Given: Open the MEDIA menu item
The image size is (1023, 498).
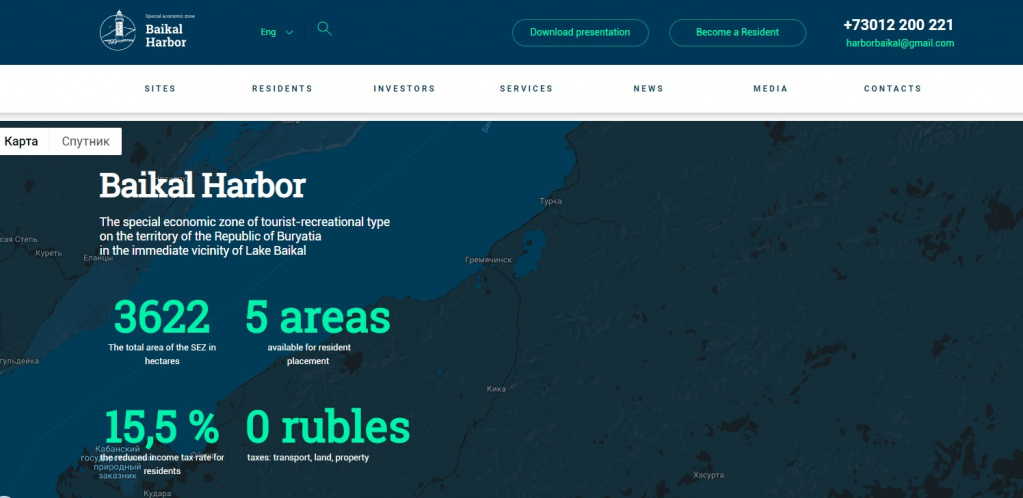Looking at the screenshot, I should tap(771, 89).
